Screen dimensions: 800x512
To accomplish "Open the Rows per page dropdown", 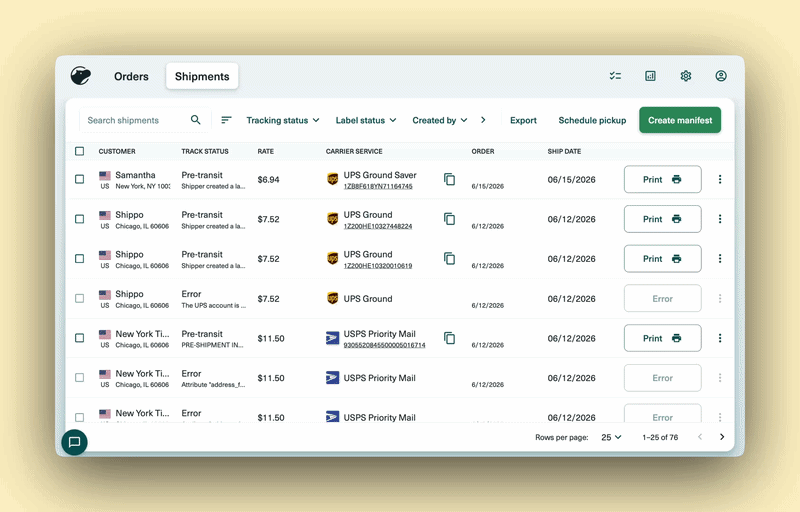I will (x=611, y=437).
